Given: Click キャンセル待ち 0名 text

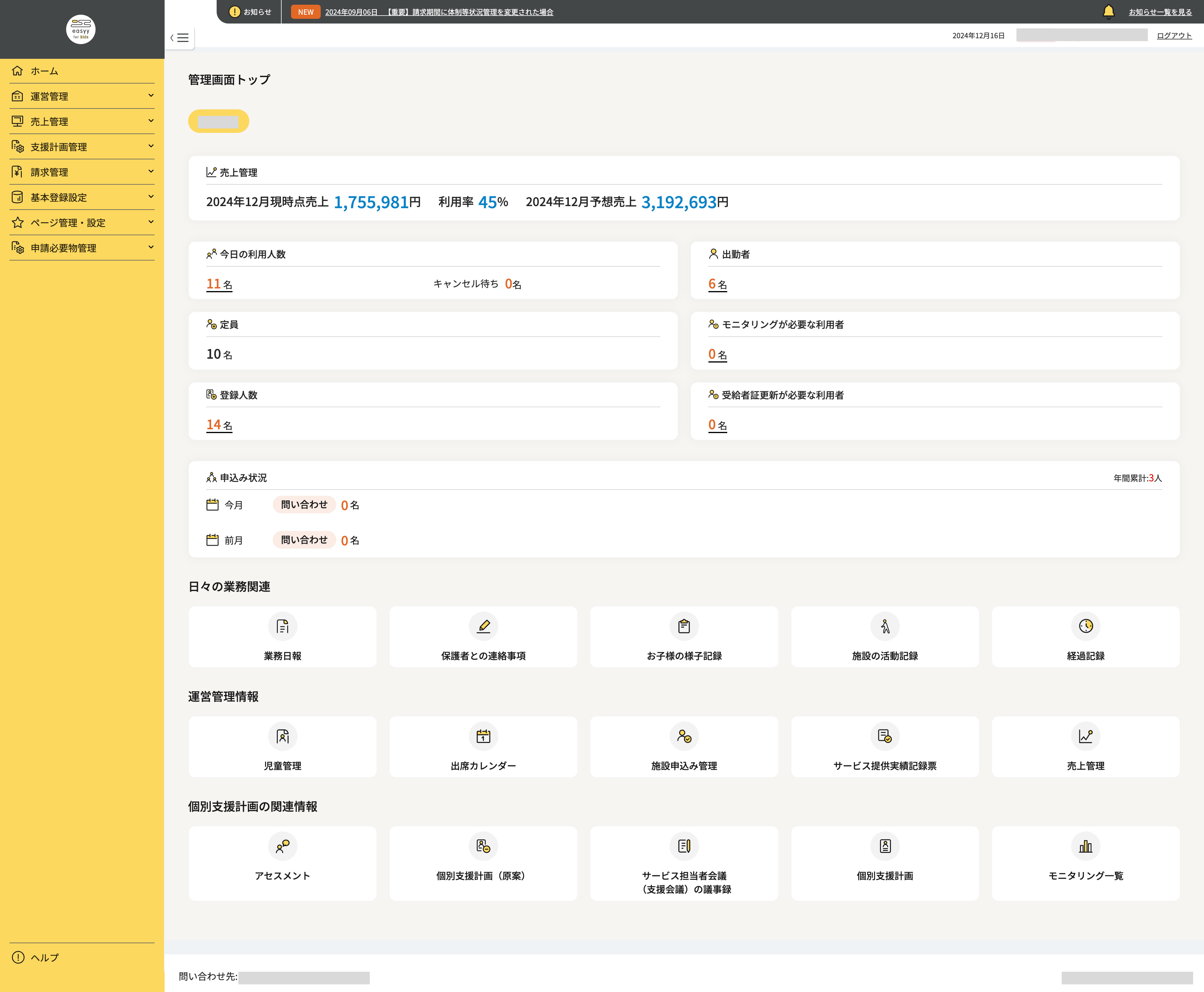Looking at the screenshot, I should click(x=477, y=284).
